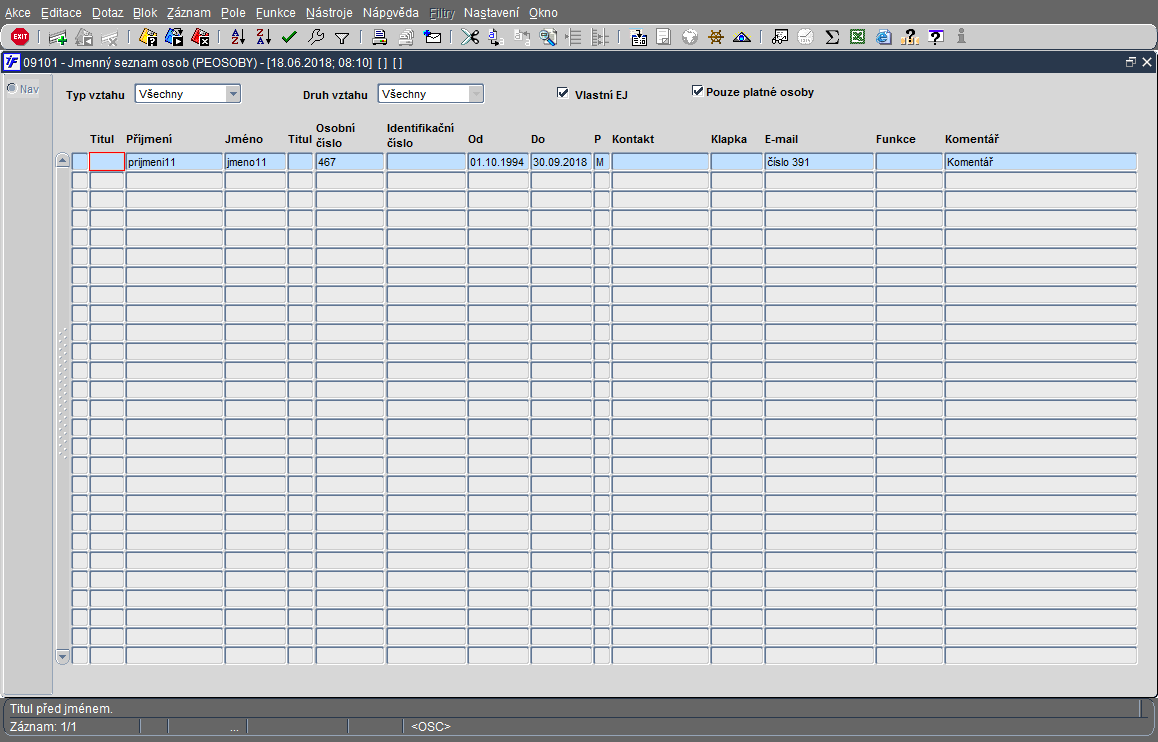The image size is (1158, 742).
Task: Click the empty Funkce cell in first row
Action: click(909, 162)
